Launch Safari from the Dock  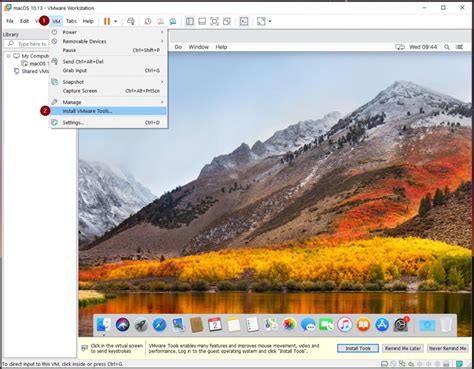(159, 324)
